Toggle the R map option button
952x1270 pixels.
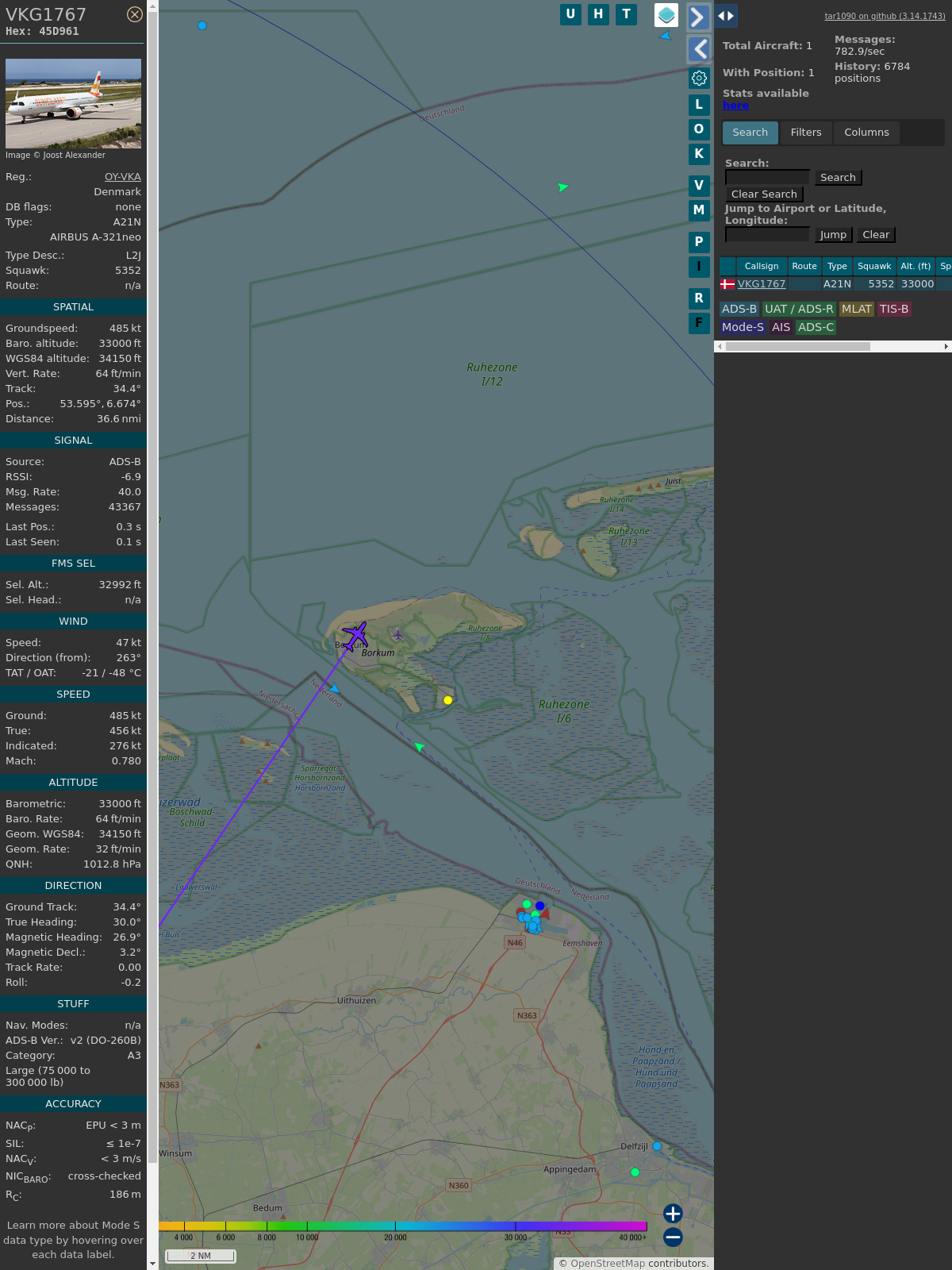(x=699, y=298)
